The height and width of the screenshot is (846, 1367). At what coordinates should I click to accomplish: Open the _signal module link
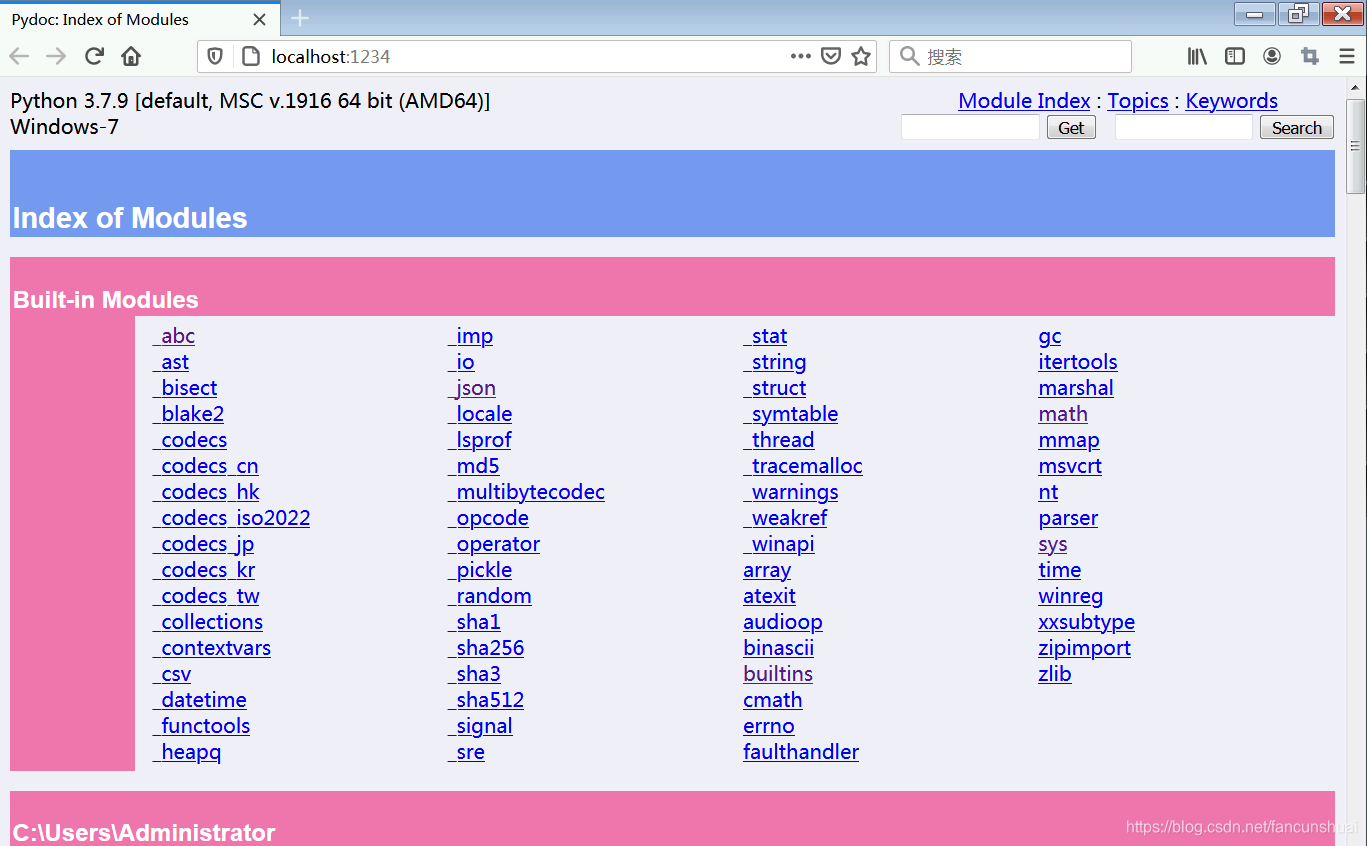click(480, 726)
